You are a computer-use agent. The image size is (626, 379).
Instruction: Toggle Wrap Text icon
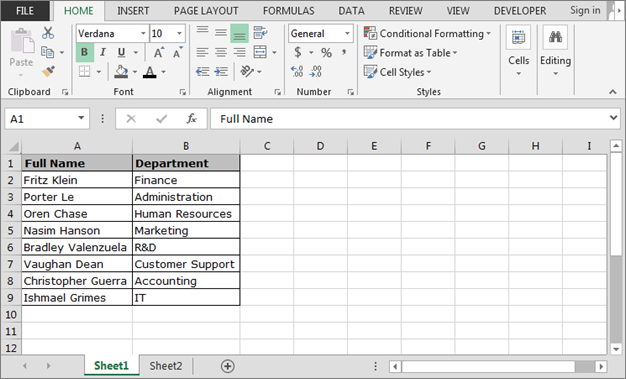260,32
